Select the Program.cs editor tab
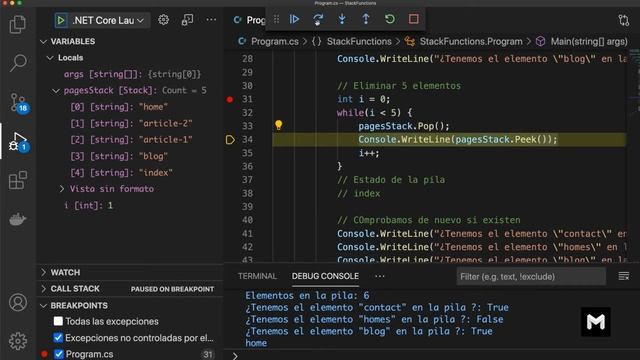 249,20
